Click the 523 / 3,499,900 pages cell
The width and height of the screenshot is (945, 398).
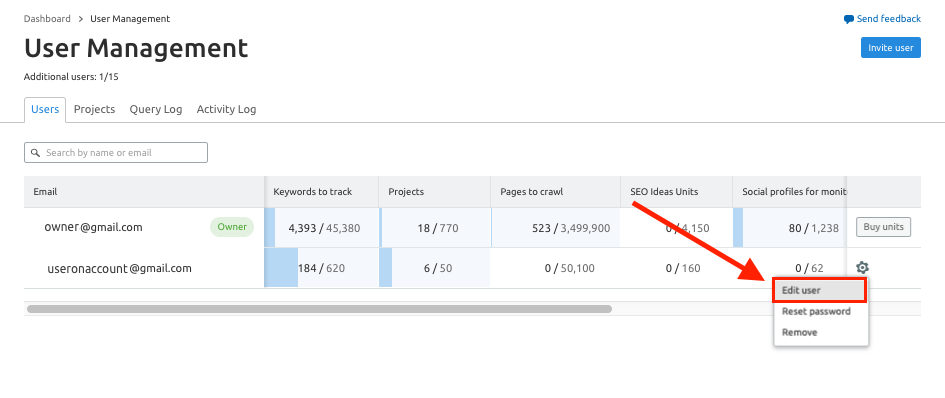coord(555,228)
